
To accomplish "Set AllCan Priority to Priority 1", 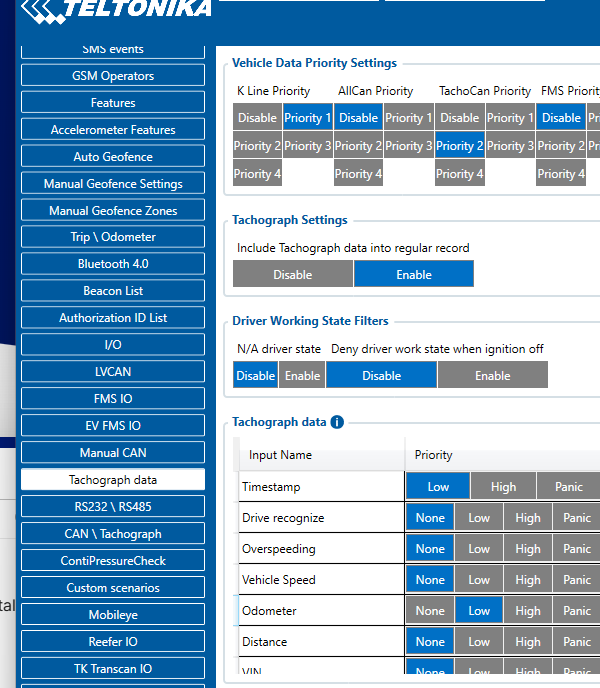I will tap(409, 117).
